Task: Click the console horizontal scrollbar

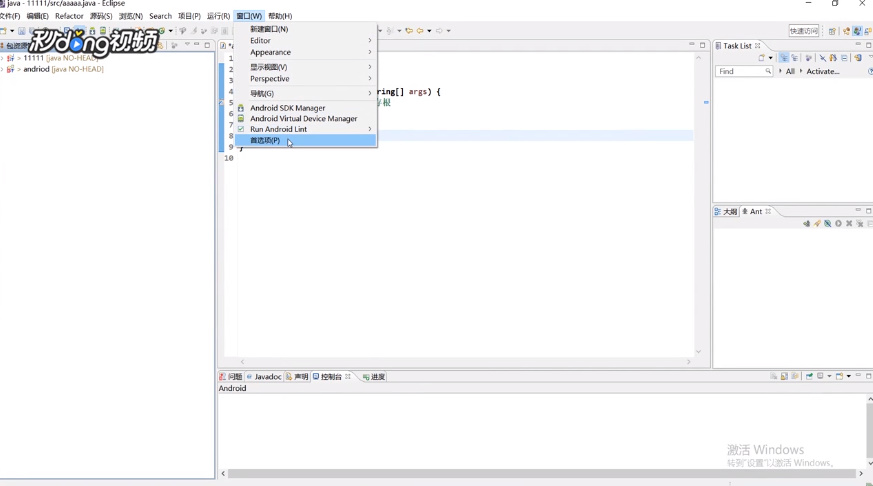Action: click(x=542, y=474)
